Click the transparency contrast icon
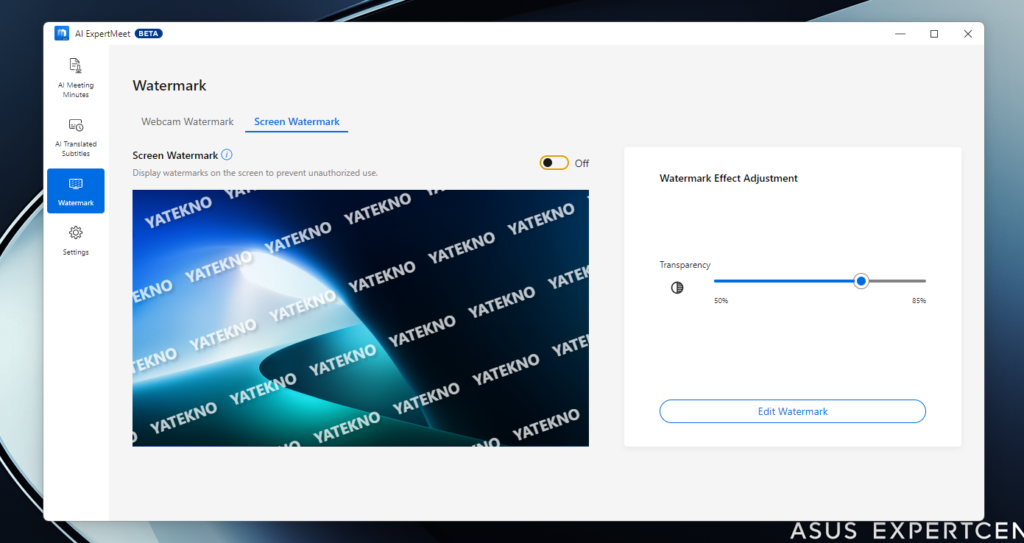 point(677,288)
